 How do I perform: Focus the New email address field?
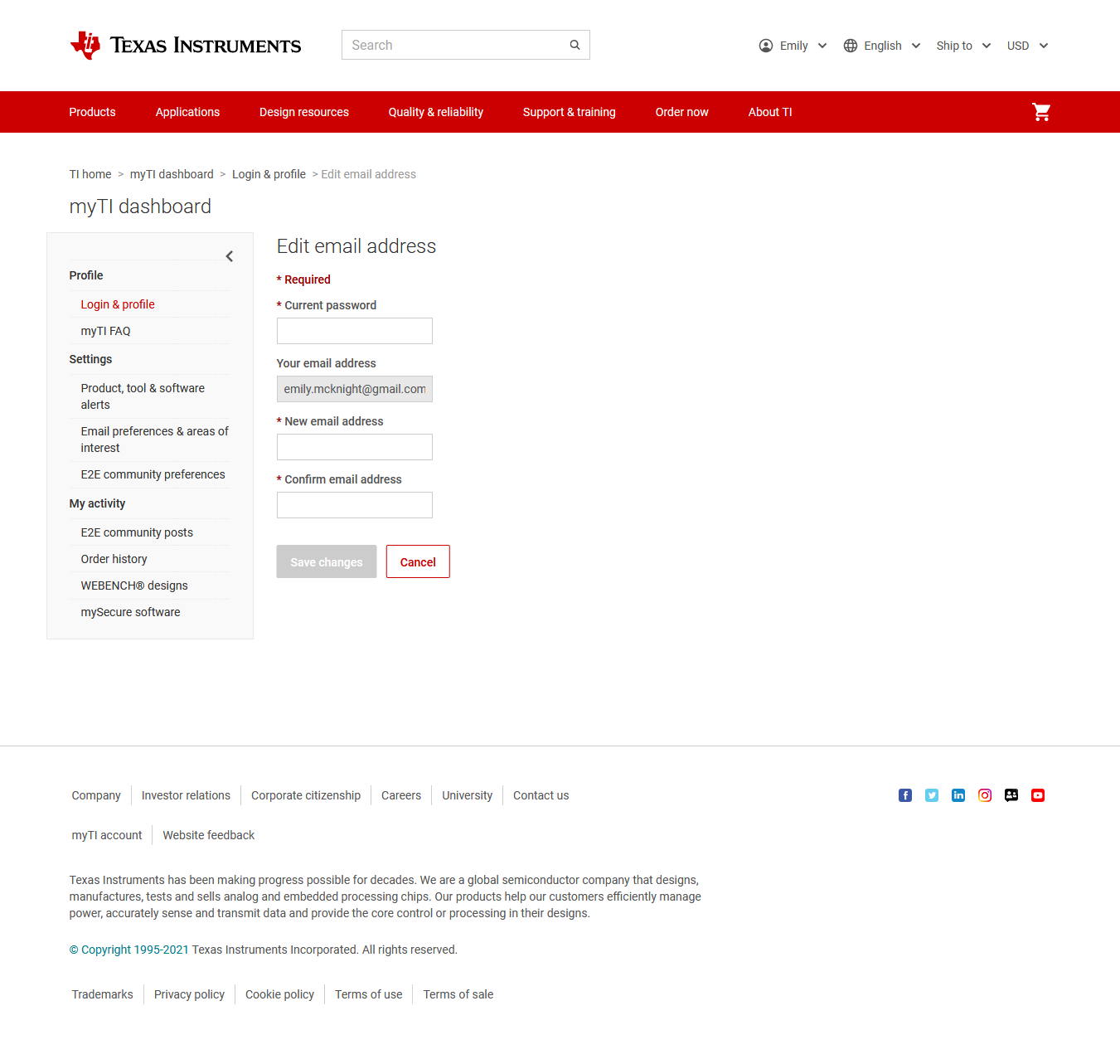click(354, 447)
